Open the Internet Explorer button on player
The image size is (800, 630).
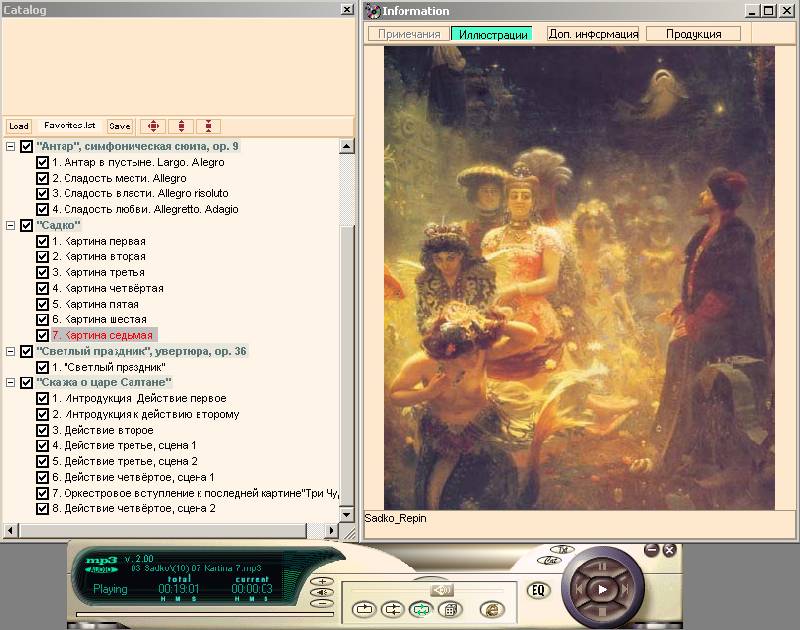pos(492,609)
